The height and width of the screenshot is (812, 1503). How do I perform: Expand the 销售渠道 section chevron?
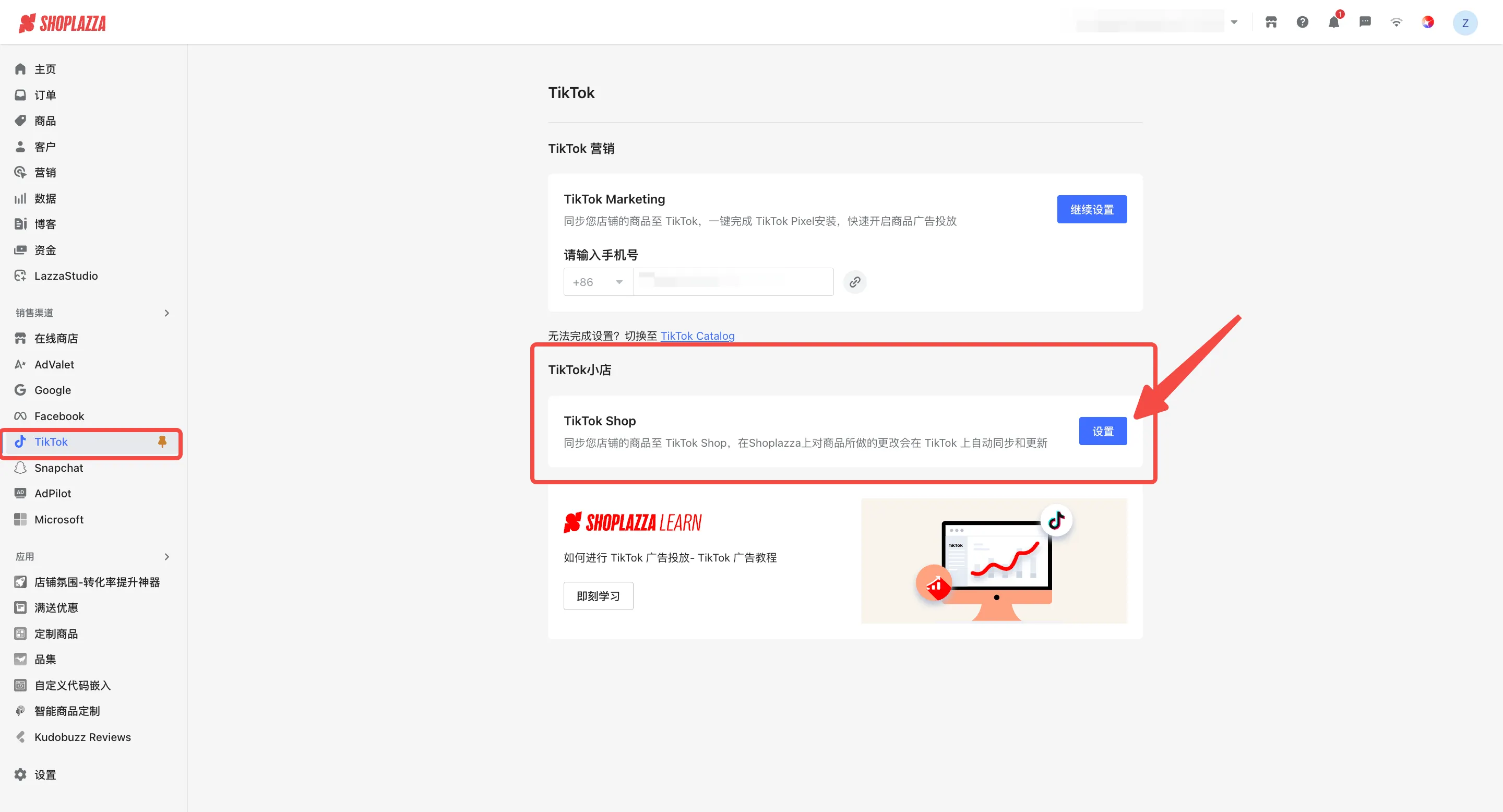coord(167,313)
